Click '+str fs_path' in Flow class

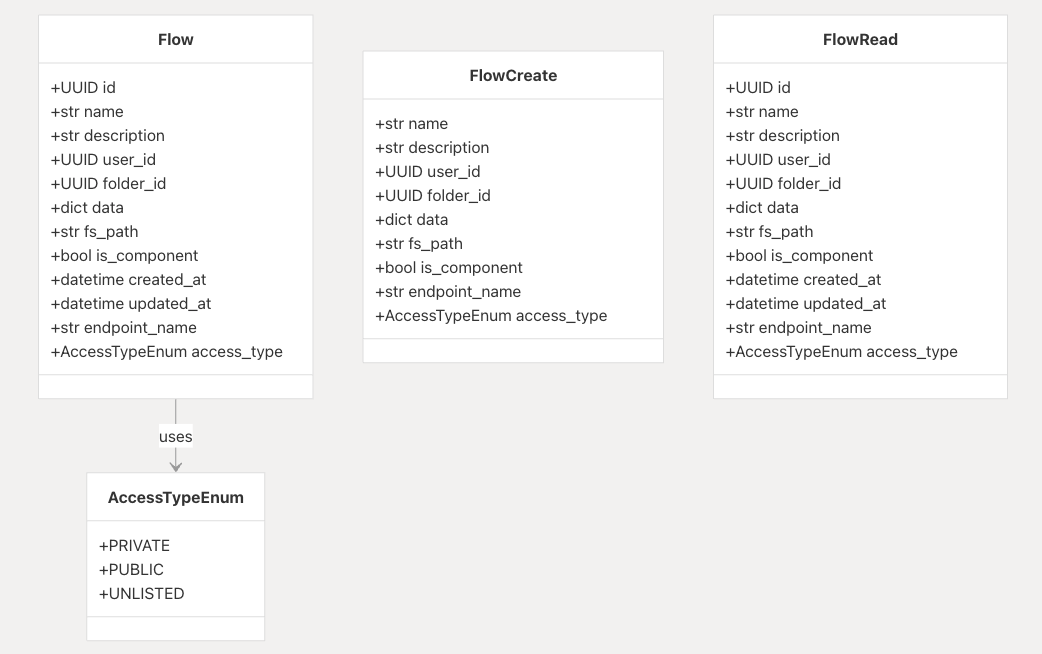[94, 232]
